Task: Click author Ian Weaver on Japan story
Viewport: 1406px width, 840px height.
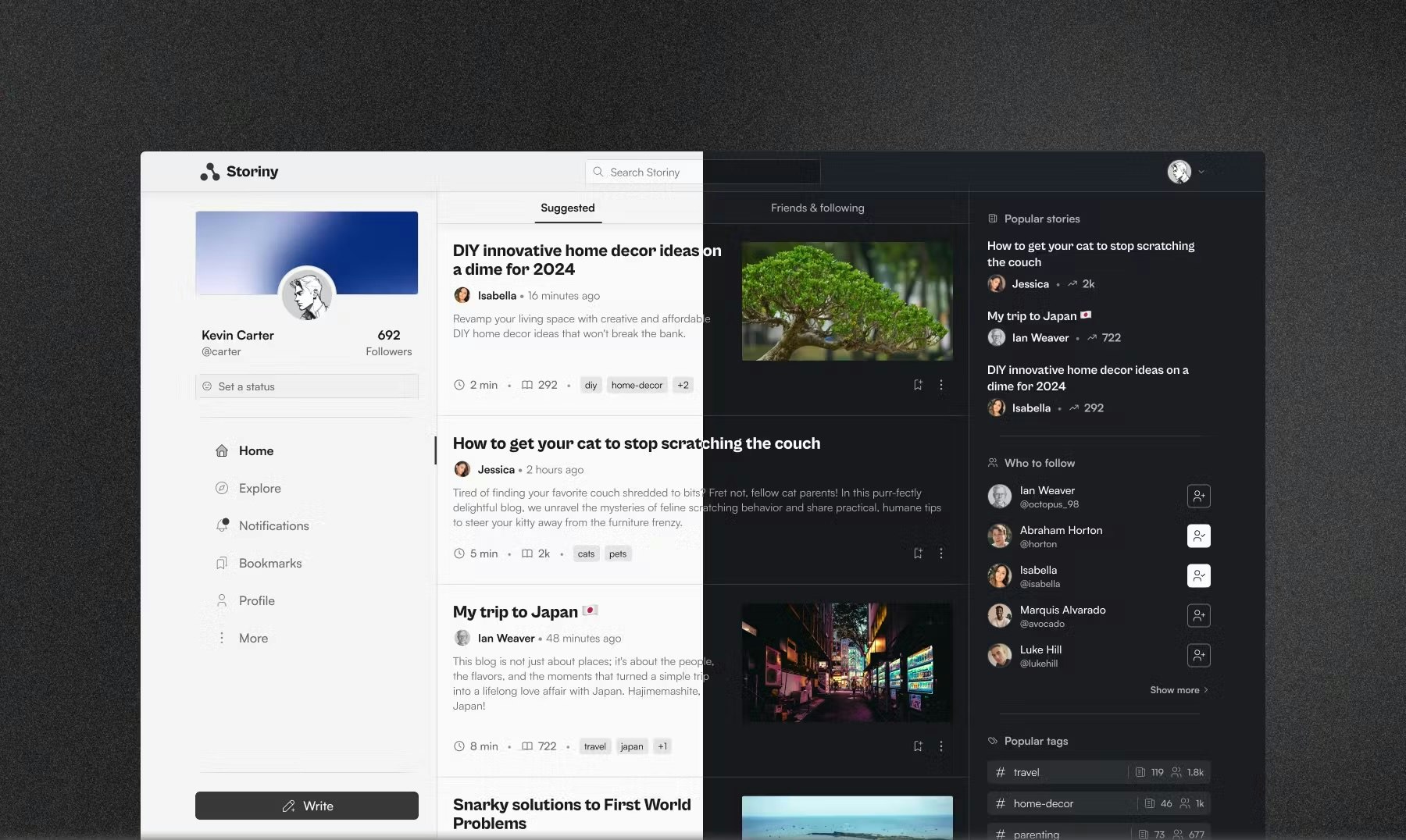Action: [x=506, y=639]
